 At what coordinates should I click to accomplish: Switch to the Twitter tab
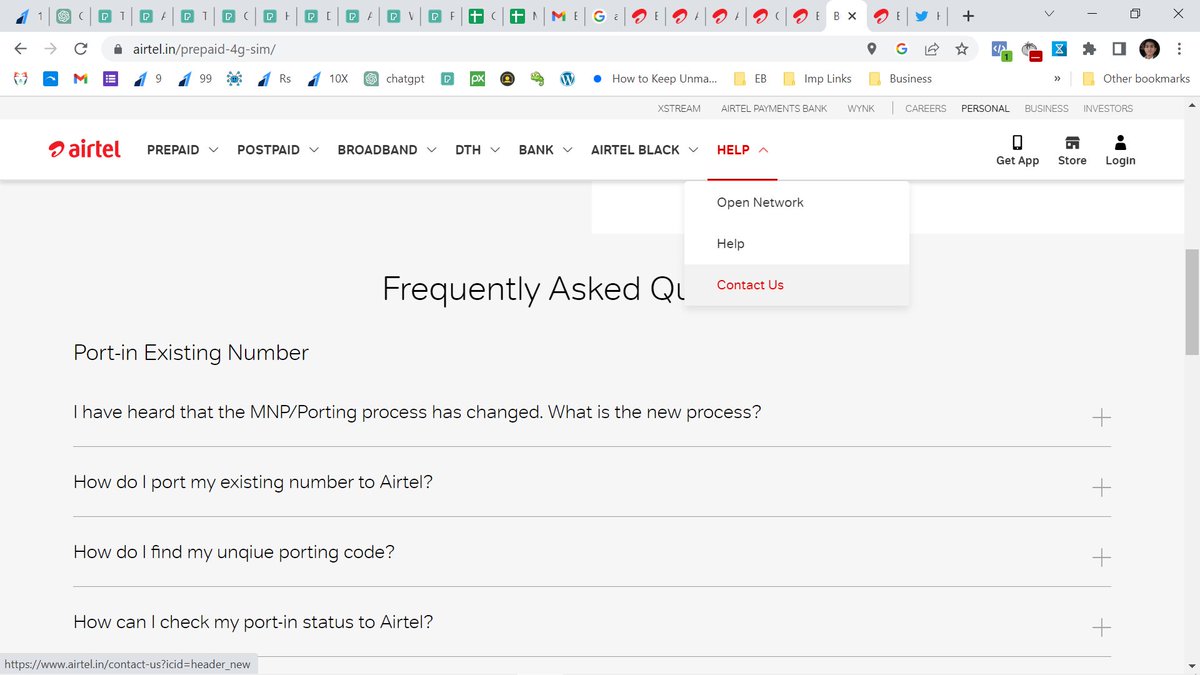pos(927,16)
